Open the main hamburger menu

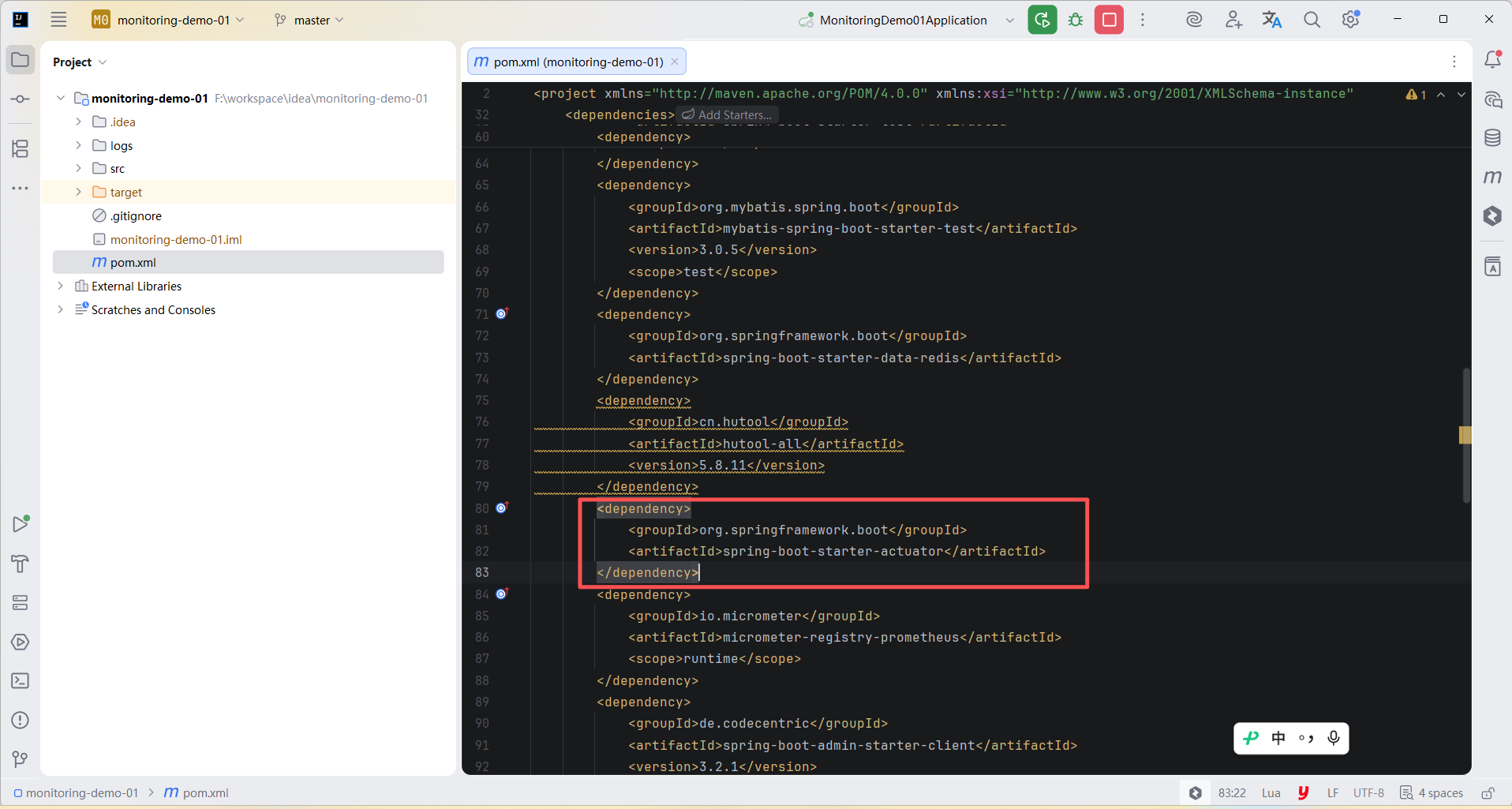58,20
